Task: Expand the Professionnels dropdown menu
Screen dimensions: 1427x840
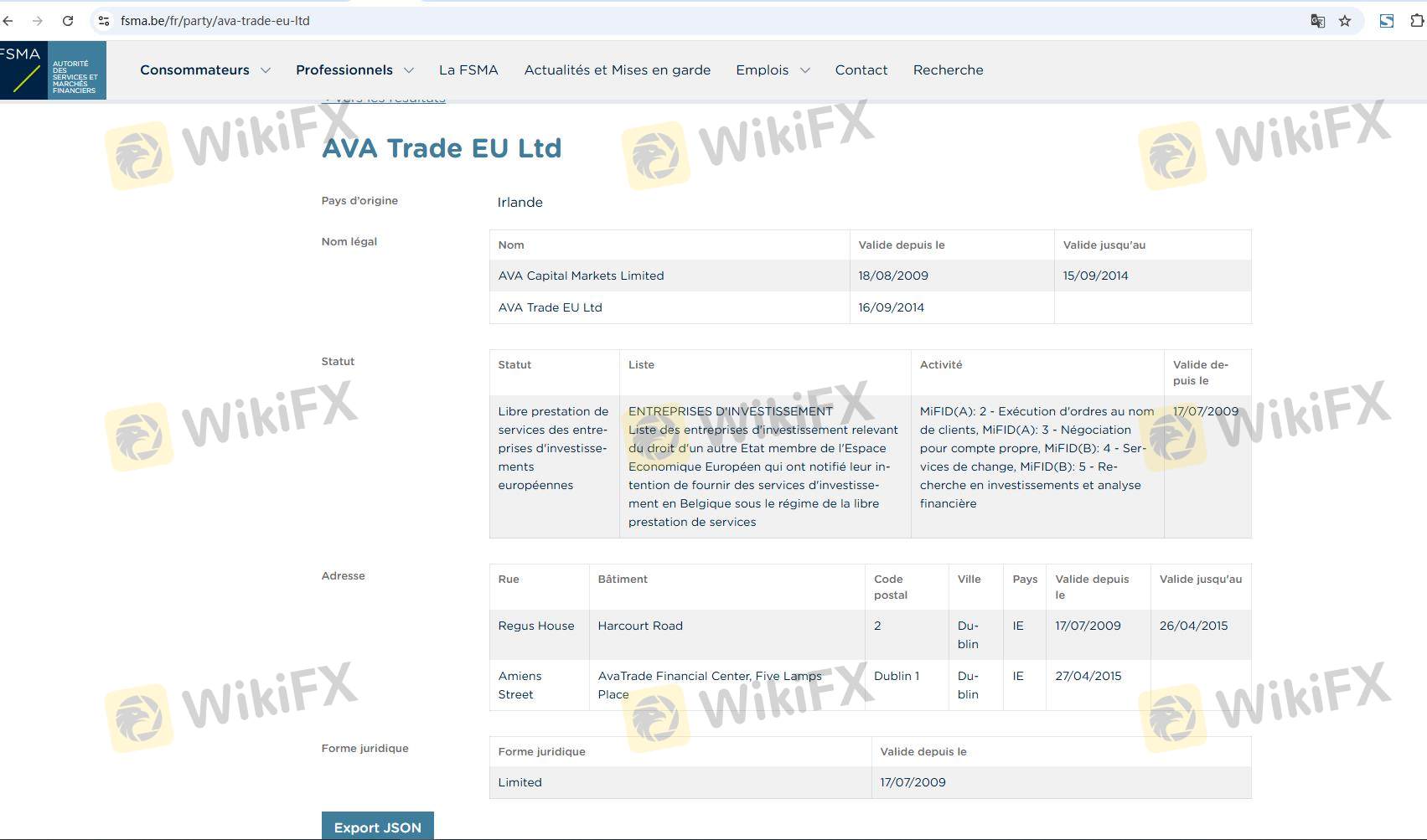Action: click(354, 70)
